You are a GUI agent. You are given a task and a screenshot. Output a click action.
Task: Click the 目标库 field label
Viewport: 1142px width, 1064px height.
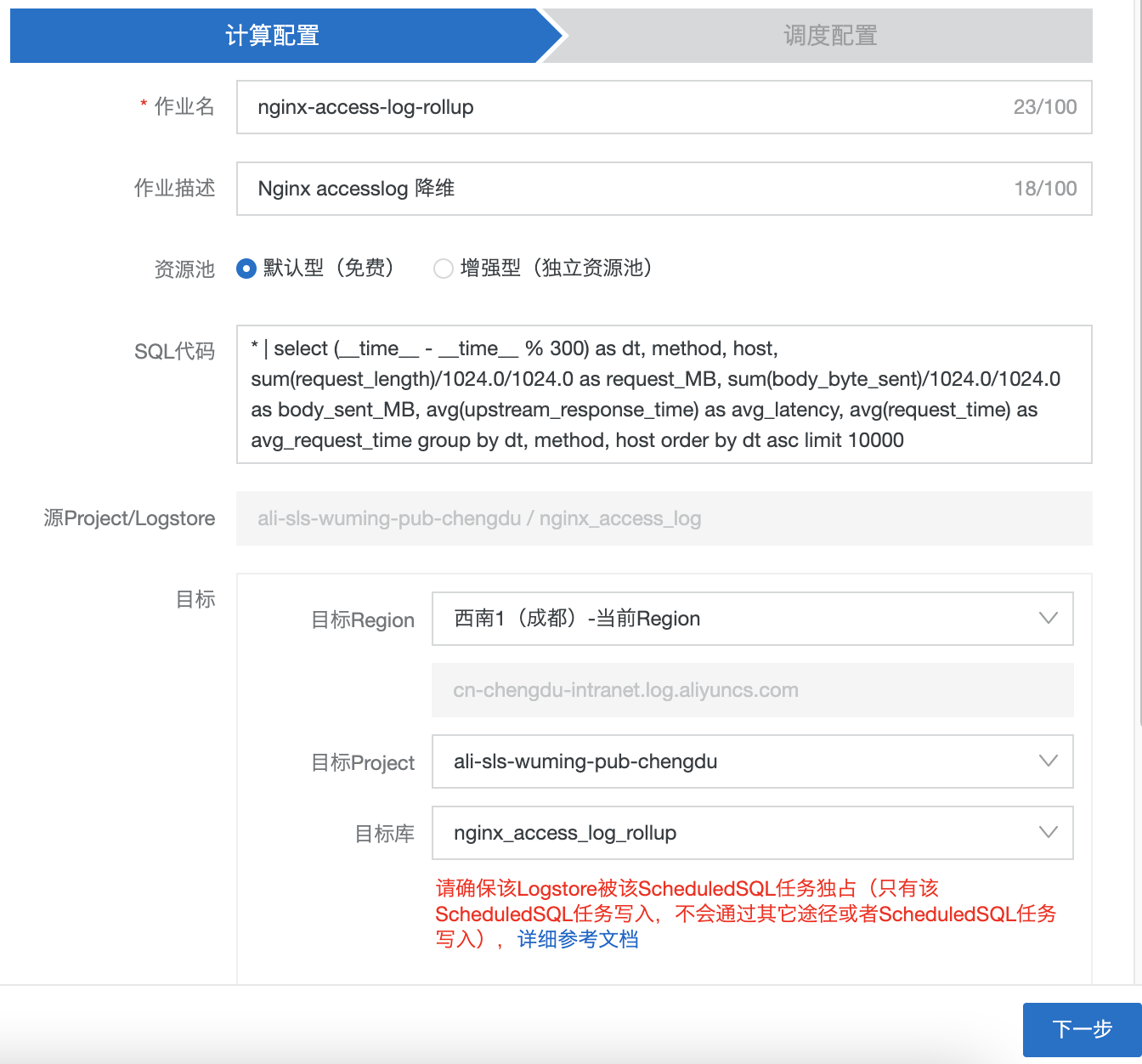pos(385,834)
